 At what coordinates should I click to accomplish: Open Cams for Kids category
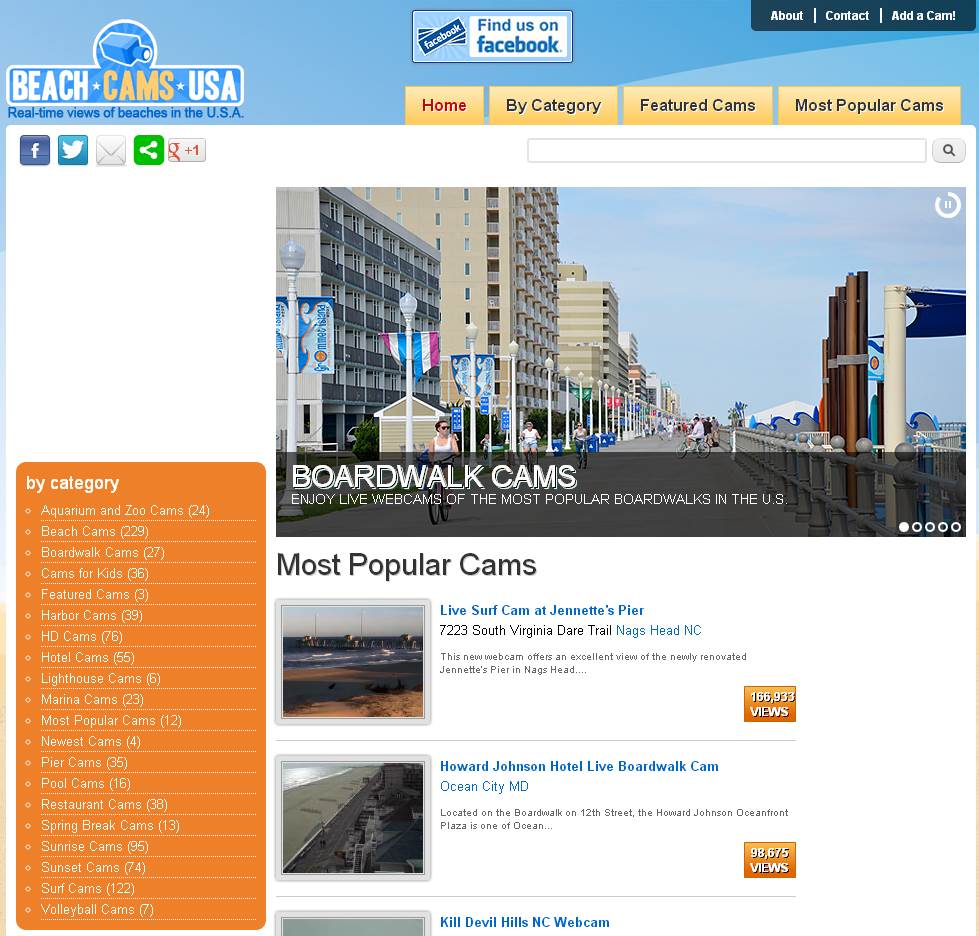click(x=95, y=574)
